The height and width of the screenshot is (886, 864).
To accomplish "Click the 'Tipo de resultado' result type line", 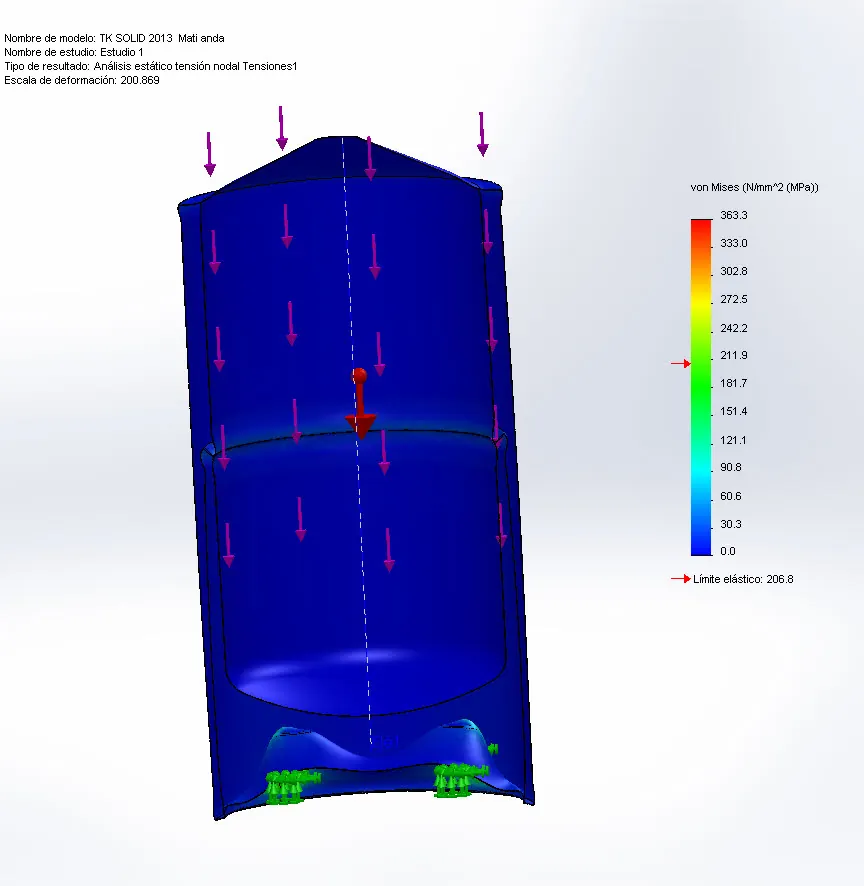I will [x=150, y=66].
